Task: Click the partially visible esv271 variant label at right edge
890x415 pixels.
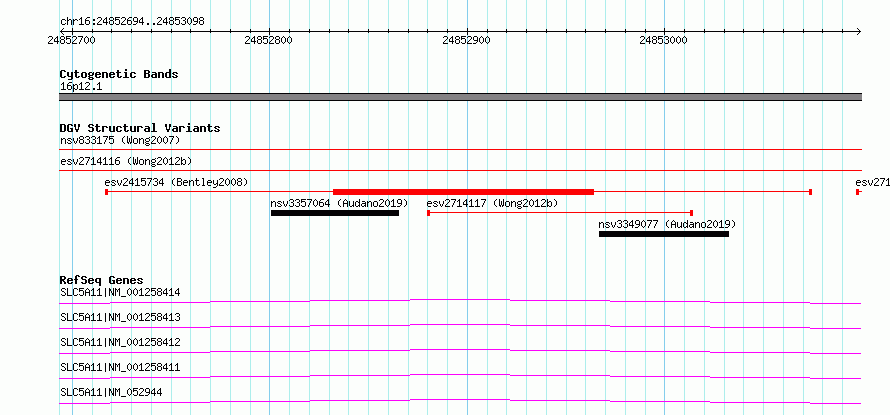Action: click(872, 182)
